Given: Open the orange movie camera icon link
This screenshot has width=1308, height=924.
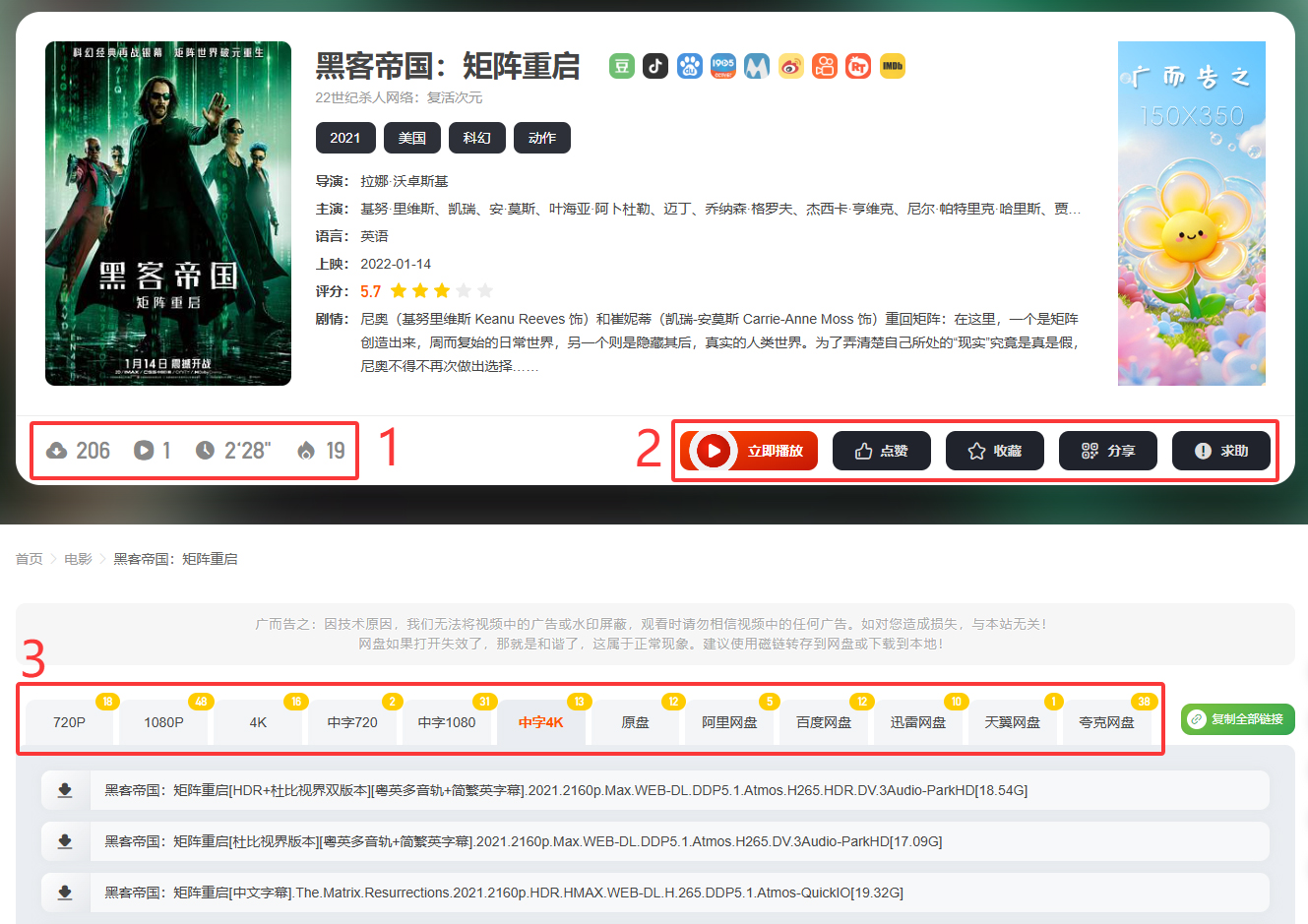Looking at the screenshot, I should pyautogui.click(x=825, y=66).
